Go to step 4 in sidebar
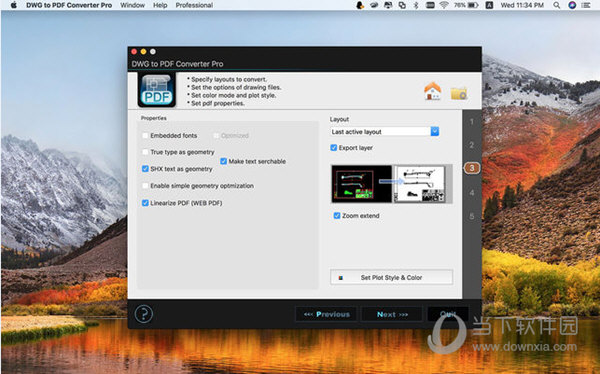The height and width of the screenshot is (374, 600). (x=472, y=193)
